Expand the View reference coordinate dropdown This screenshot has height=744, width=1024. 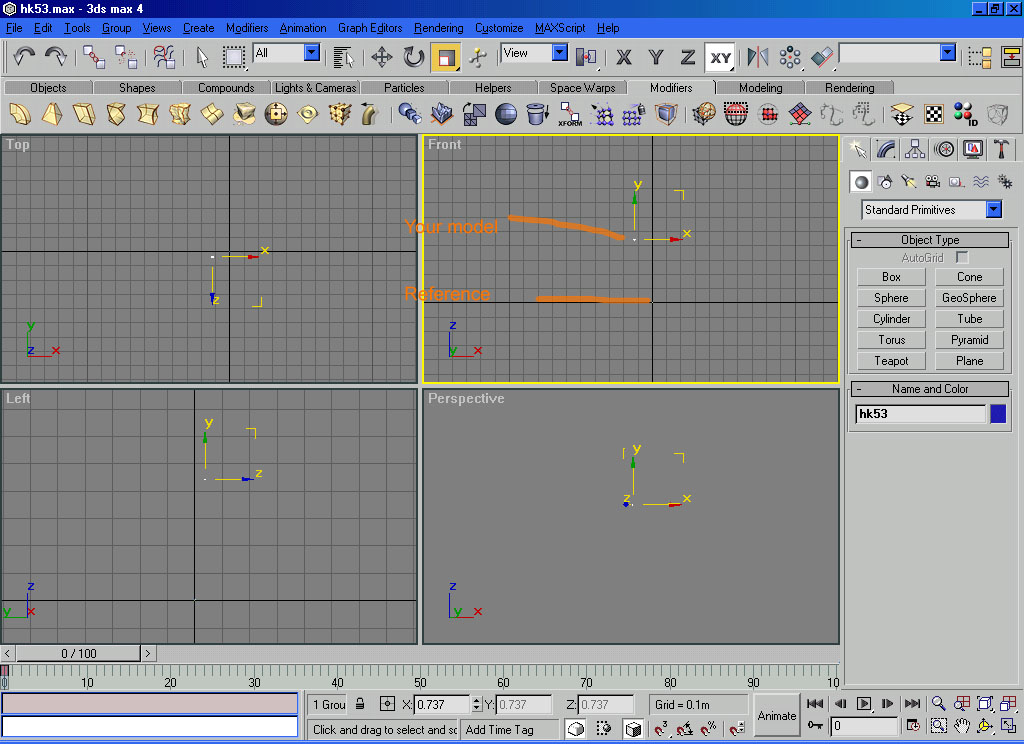point(559,53)
